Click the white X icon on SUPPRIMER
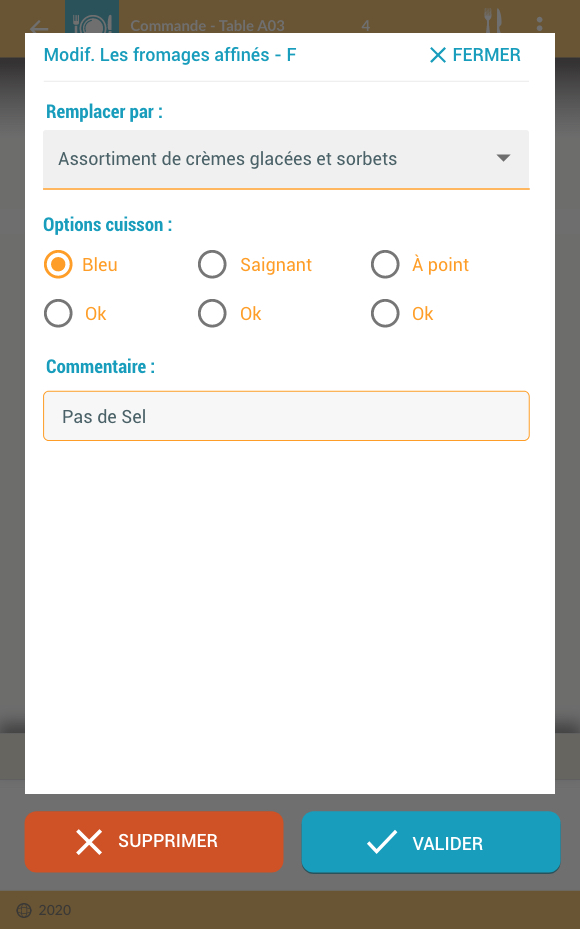580x929 pixels. click(x=89, y=841)
